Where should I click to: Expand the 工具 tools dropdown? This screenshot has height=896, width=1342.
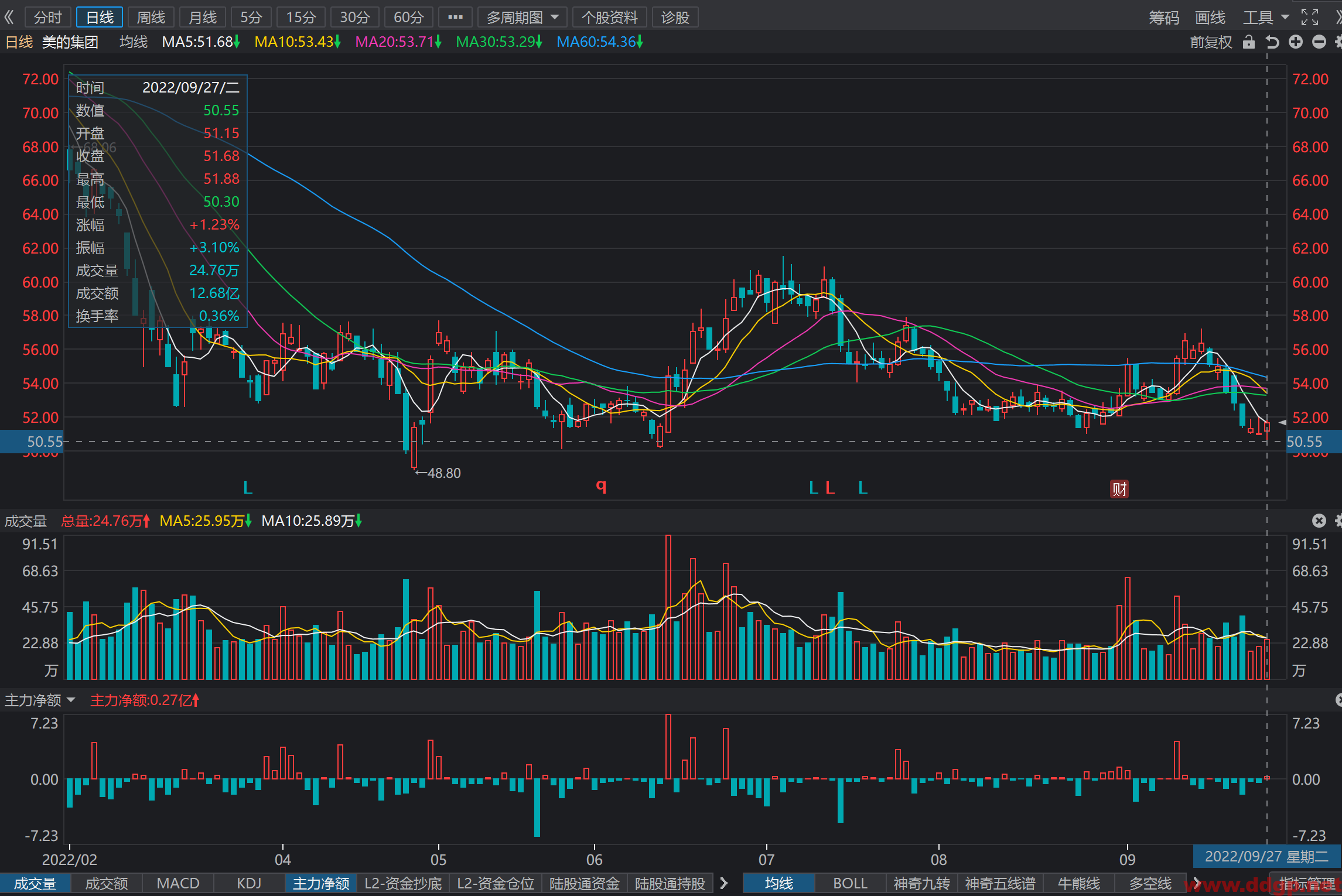(x=1266, y=18)
